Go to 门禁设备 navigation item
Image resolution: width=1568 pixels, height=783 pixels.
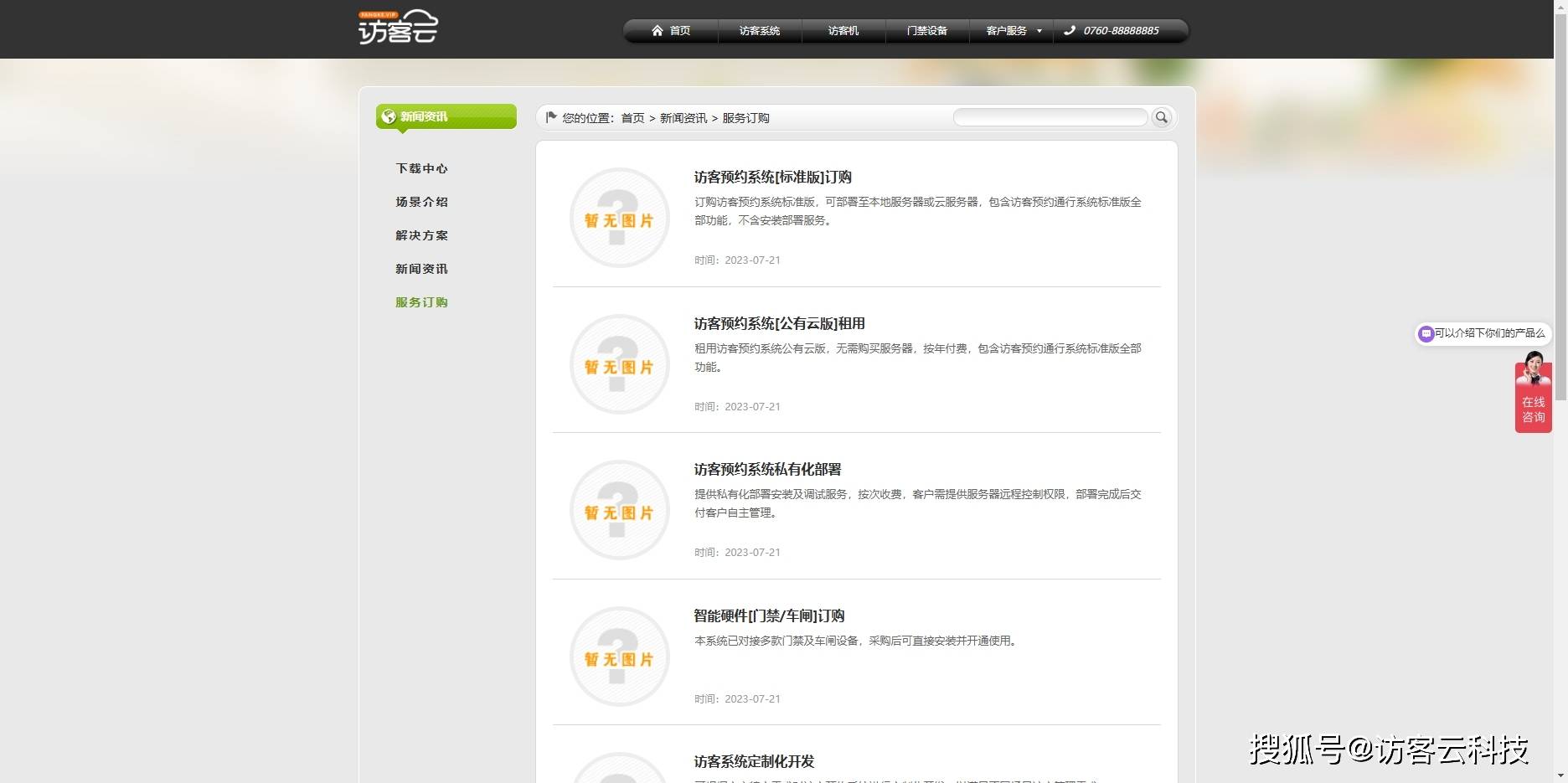coord(926,31)
